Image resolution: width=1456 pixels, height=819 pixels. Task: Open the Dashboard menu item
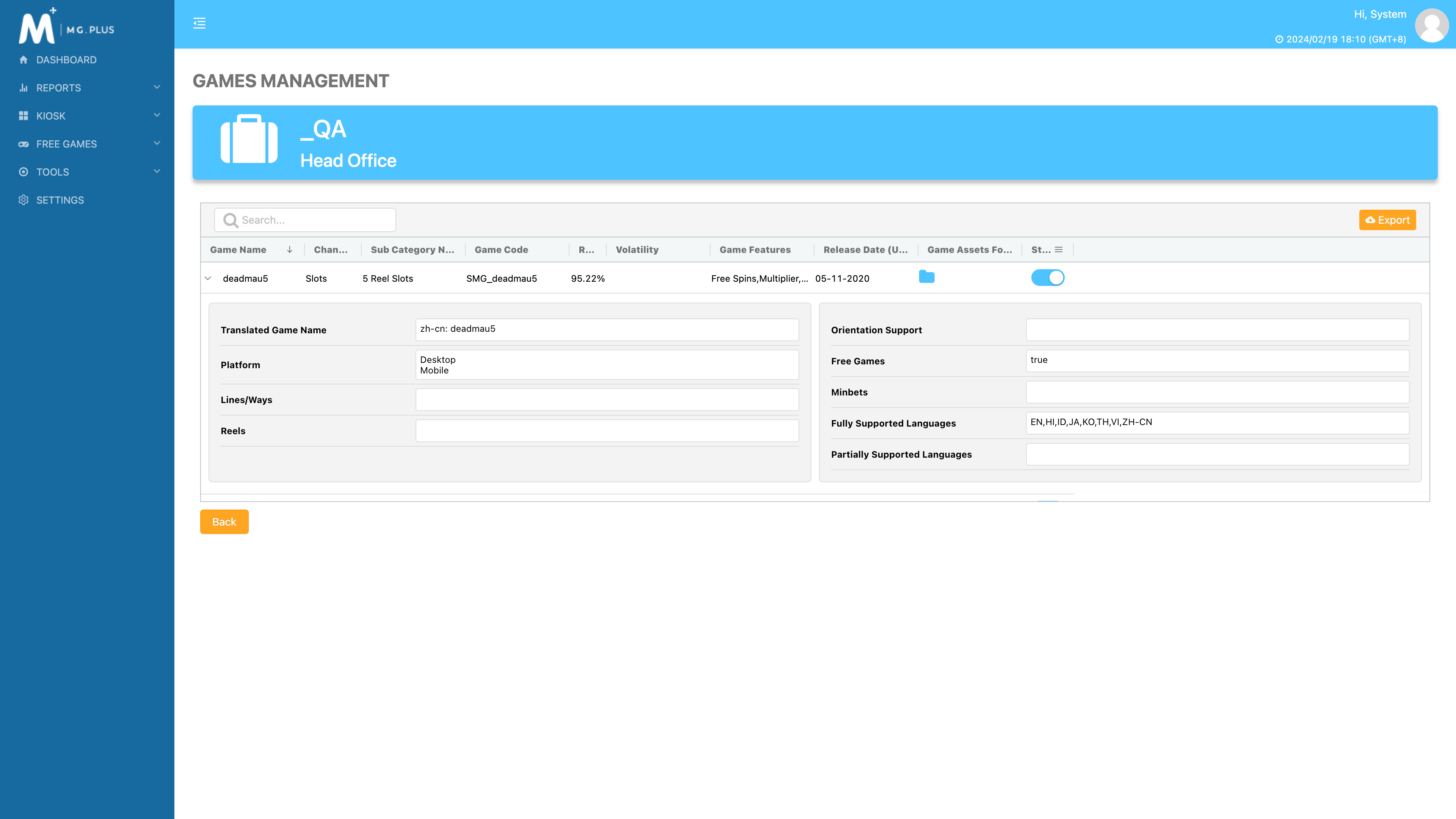[x=66, y=60]
